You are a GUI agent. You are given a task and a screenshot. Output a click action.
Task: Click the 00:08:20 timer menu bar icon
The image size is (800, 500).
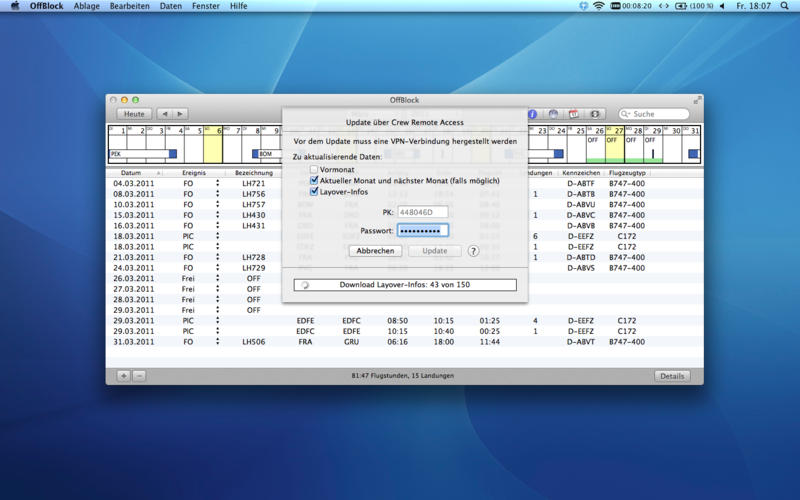pos(631,6)
